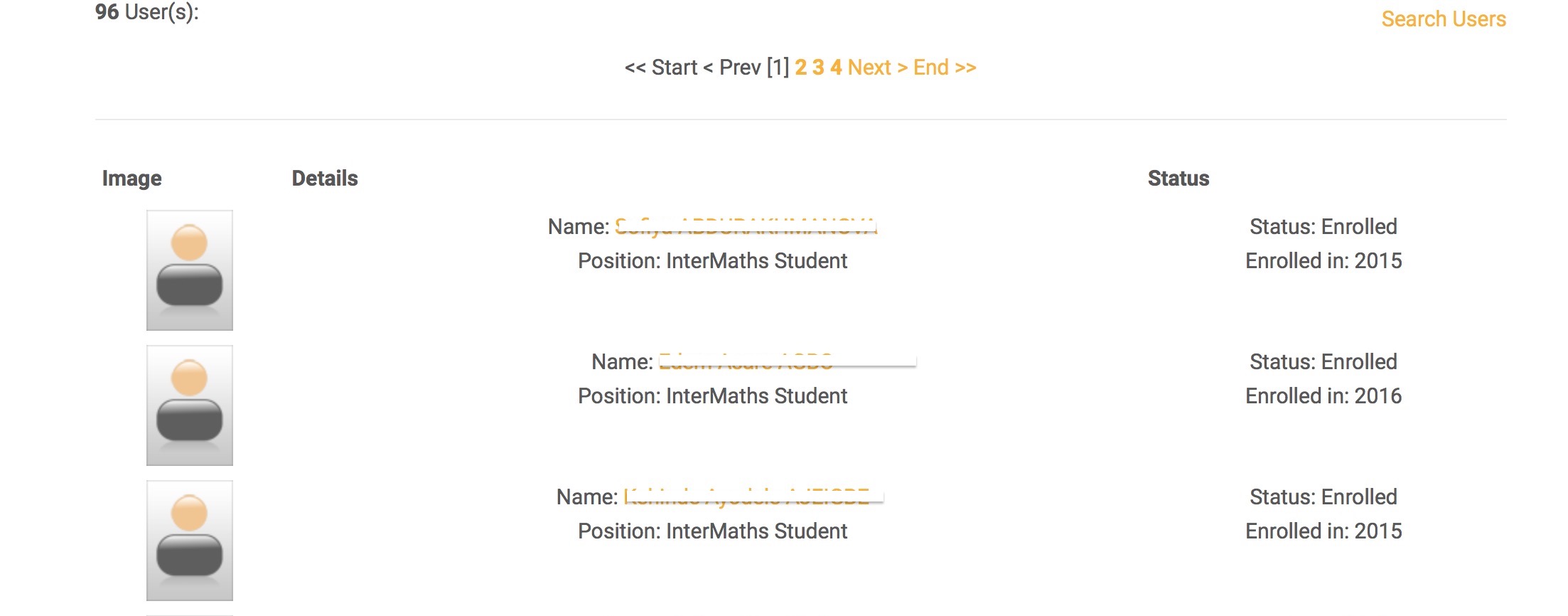Click the Status column header
This screenshot has height=616, width=1568.
tap(1178, 179)
